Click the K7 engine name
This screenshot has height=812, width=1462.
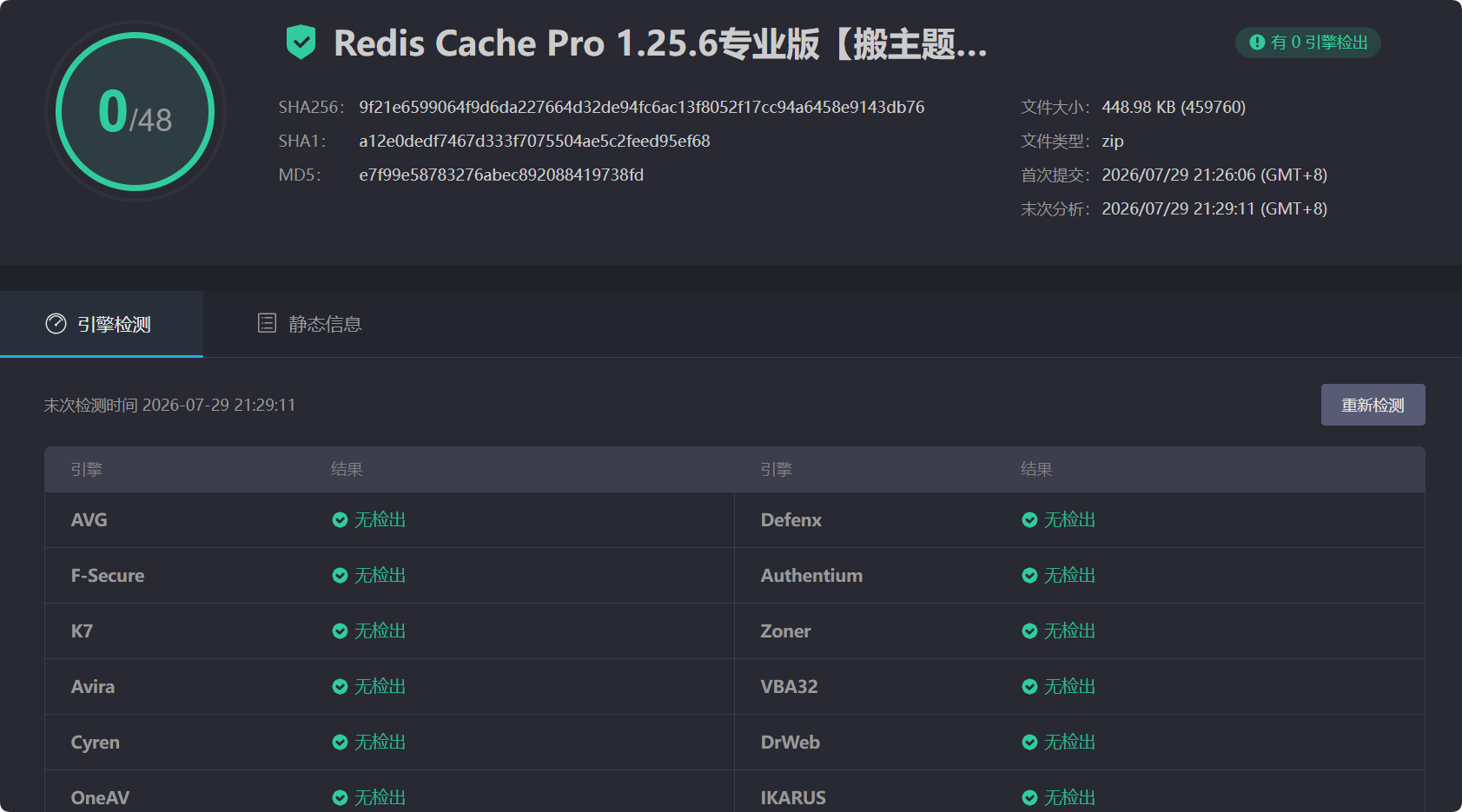point(82,630)
